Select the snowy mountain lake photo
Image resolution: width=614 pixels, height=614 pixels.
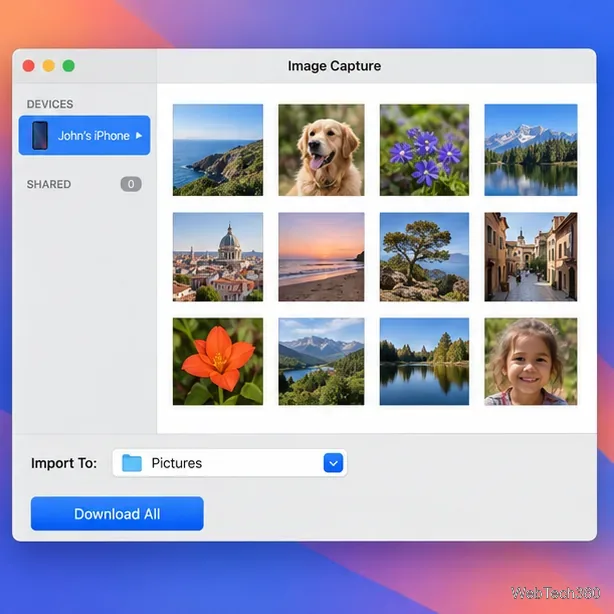531,150
